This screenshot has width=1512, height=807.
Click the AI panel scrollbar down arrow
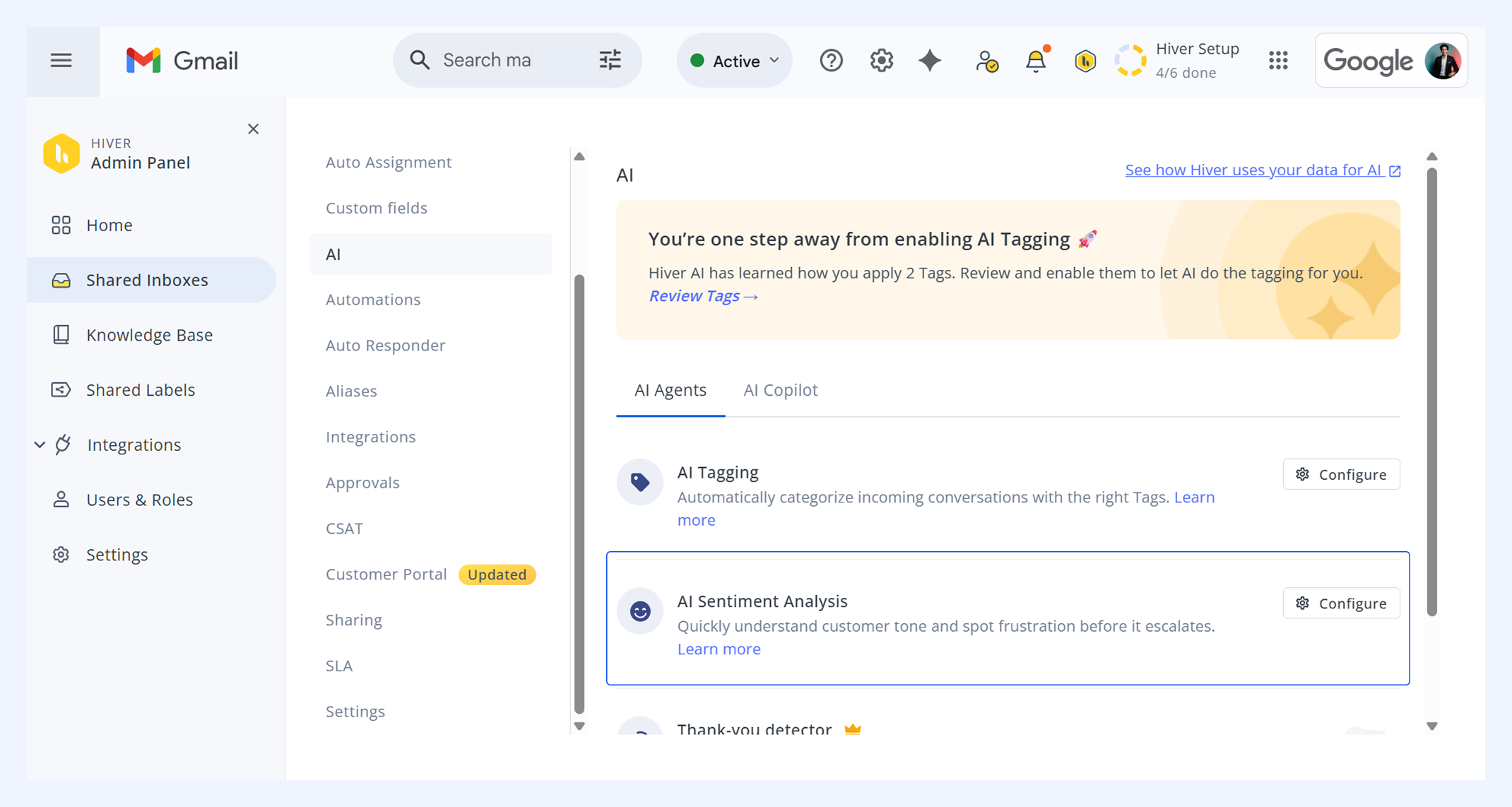[1432, 726]
